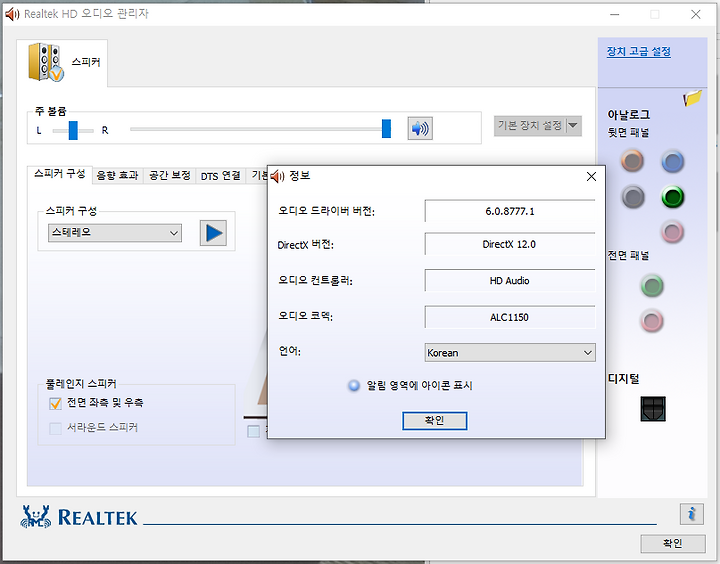
Task: Select the green front panel jack
Action: [x=652, y=286]
